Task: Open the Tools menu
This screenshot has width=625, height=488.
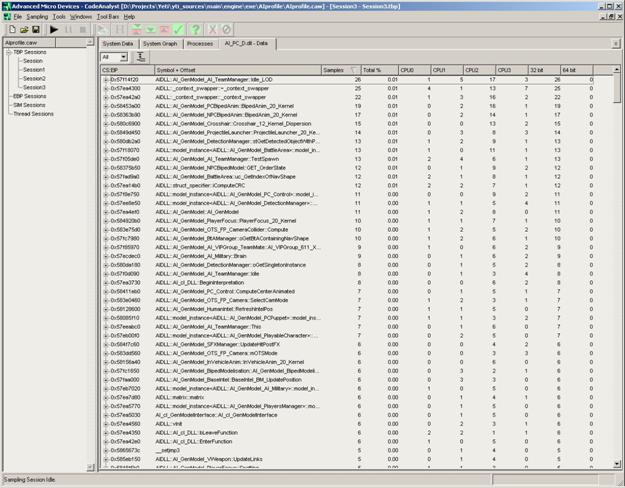Action: pyautogui.click(x=60, y=17)
